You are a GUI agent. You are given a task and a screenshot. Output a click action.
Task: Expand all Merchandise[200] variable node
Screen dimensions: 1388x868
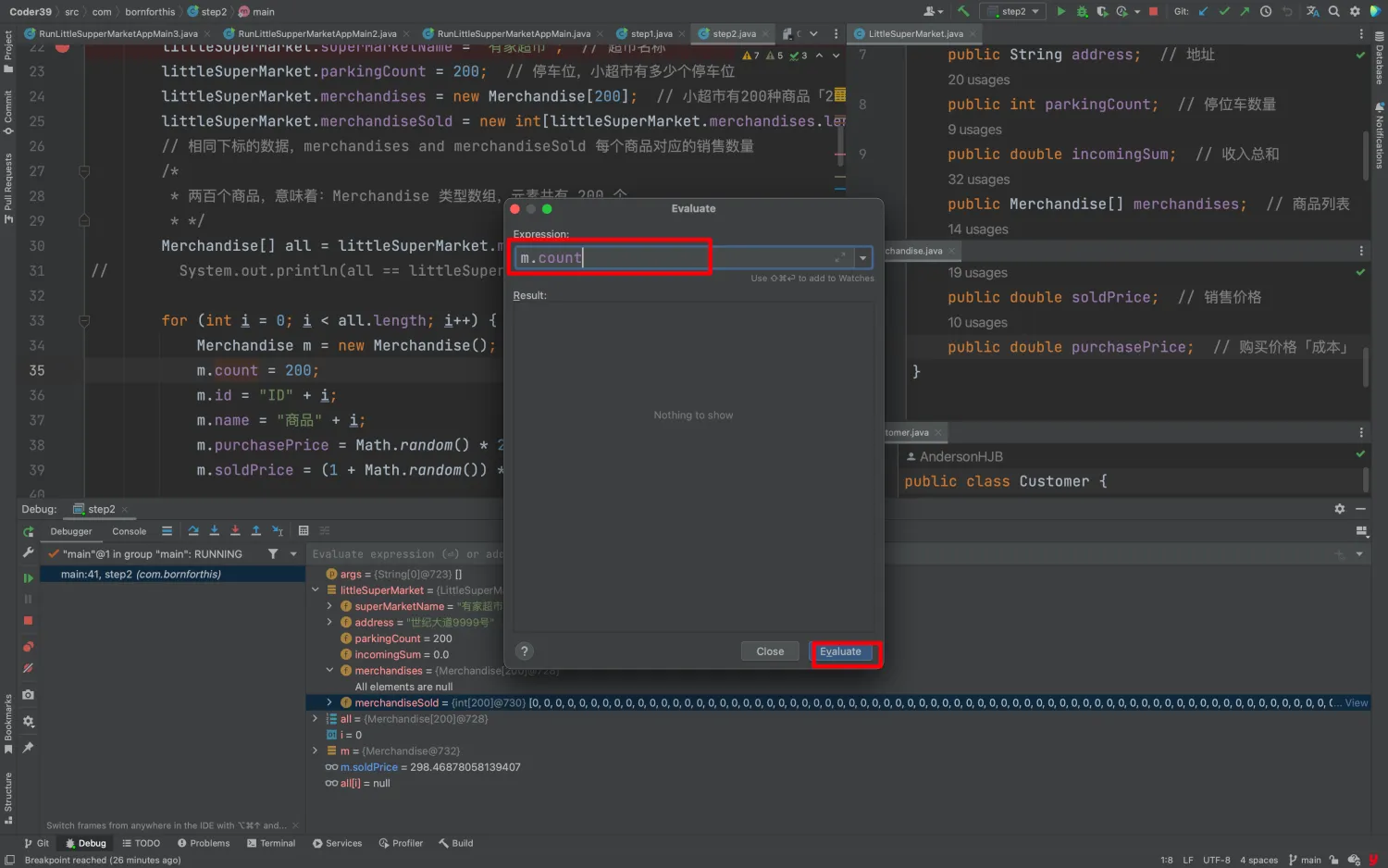pos(316,718)
